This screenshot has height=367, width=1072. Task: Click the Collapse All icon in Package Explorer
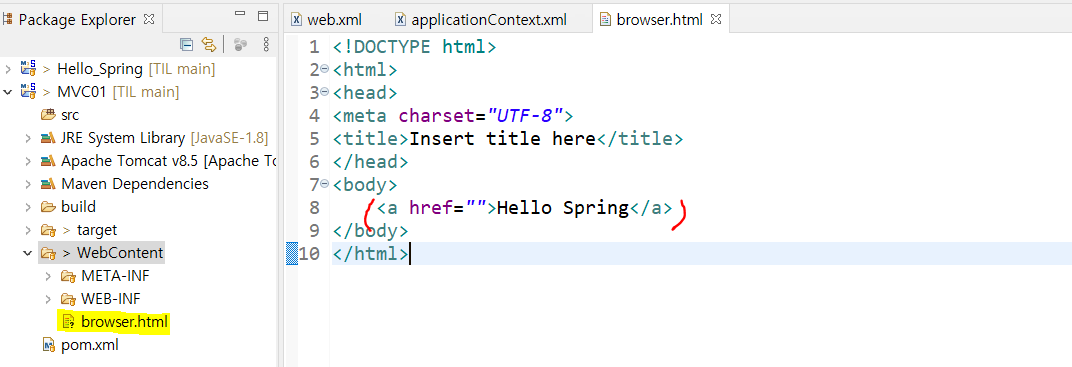click(x=186, y=45)
